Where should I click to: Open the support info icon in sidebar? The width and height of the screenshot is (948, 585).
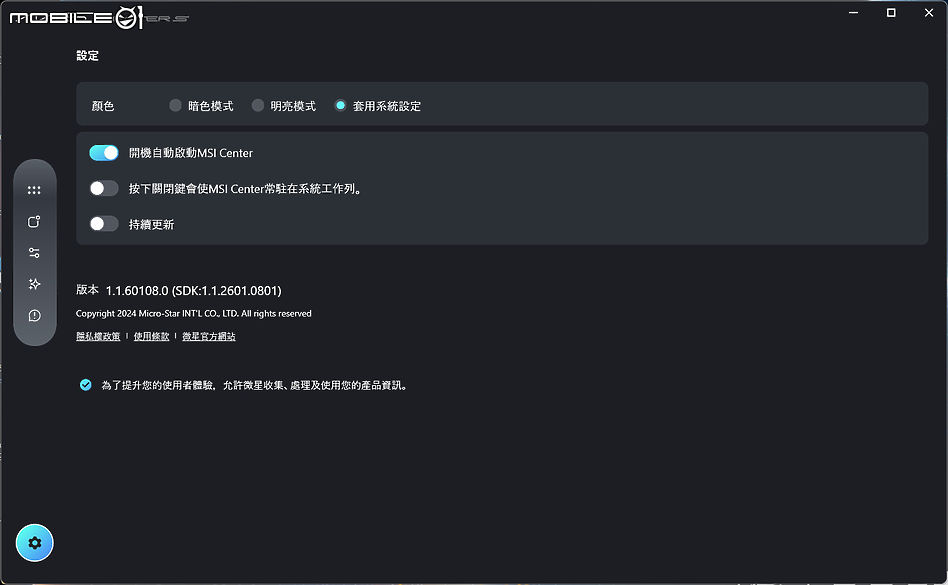click(x=34, y=315)
